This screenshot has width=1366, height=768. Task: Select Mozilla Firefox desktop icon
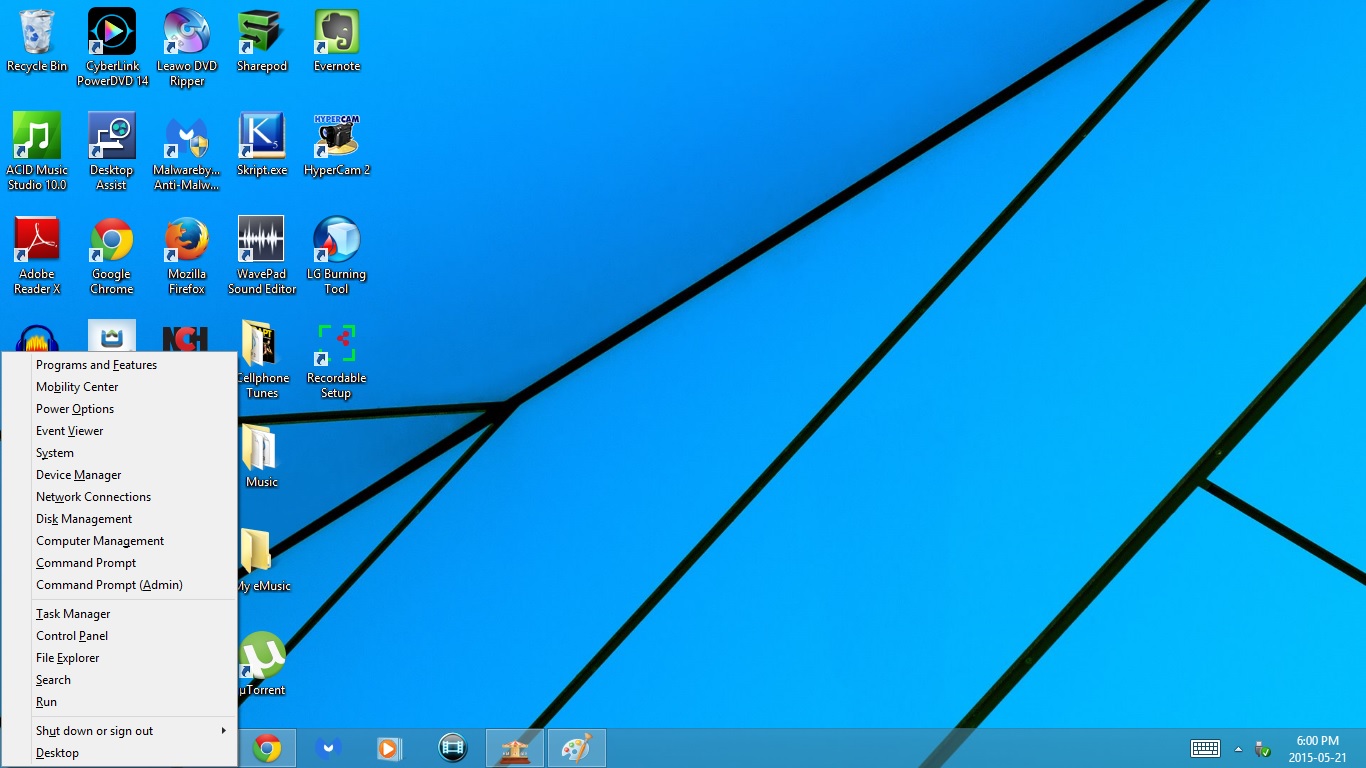coord(187,256)
